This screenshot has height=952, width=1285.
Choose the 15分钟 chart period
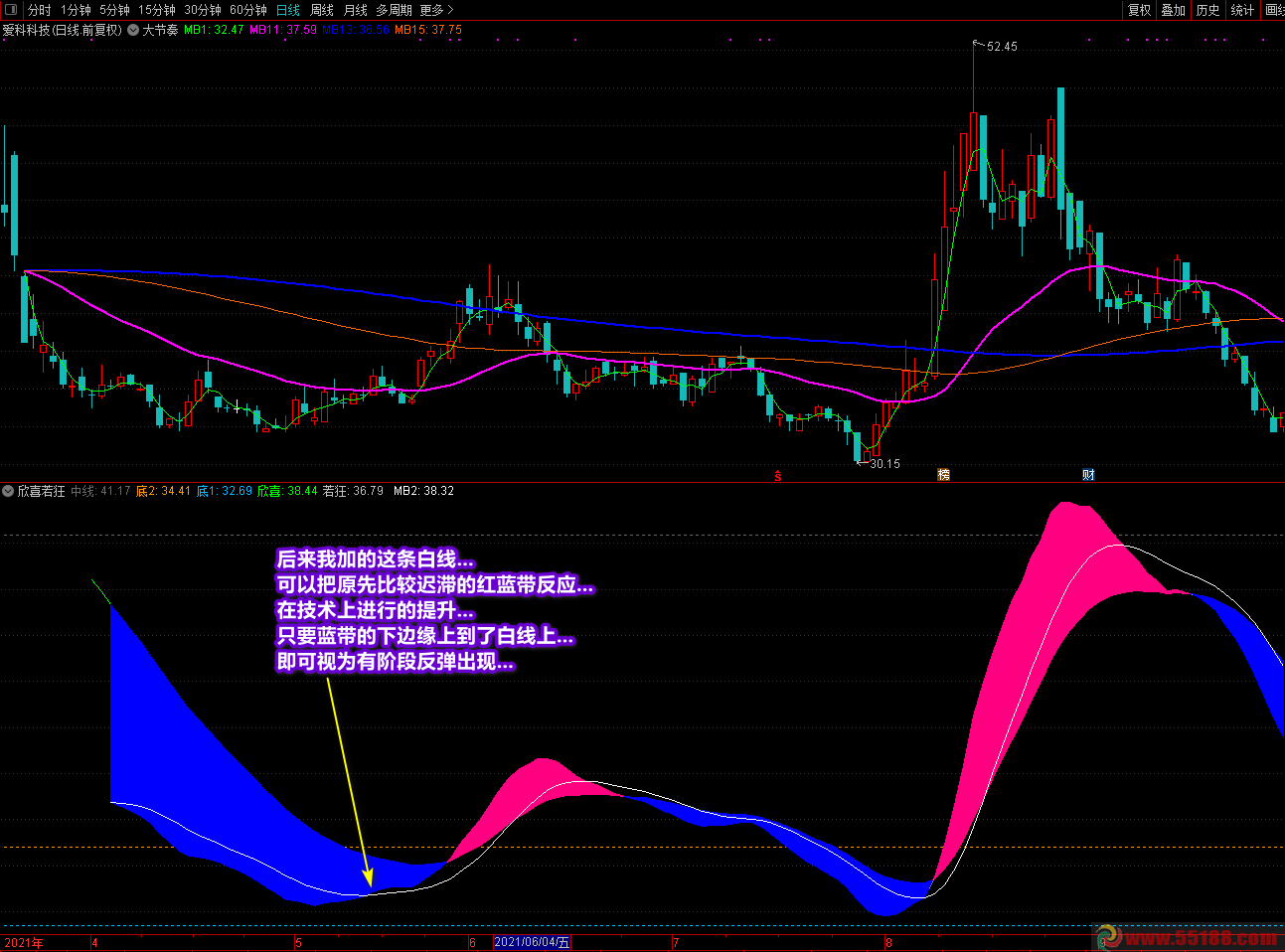[x=157, y=10]
